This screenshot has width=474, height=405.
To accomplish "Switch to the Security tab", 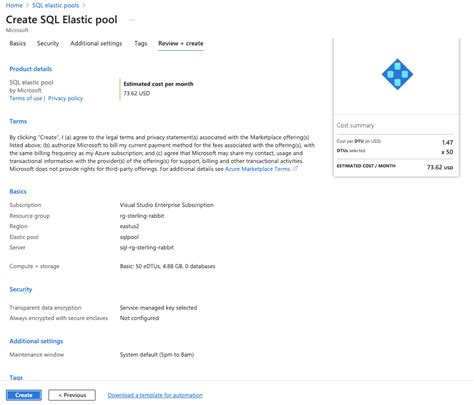I will coord(48,43).
